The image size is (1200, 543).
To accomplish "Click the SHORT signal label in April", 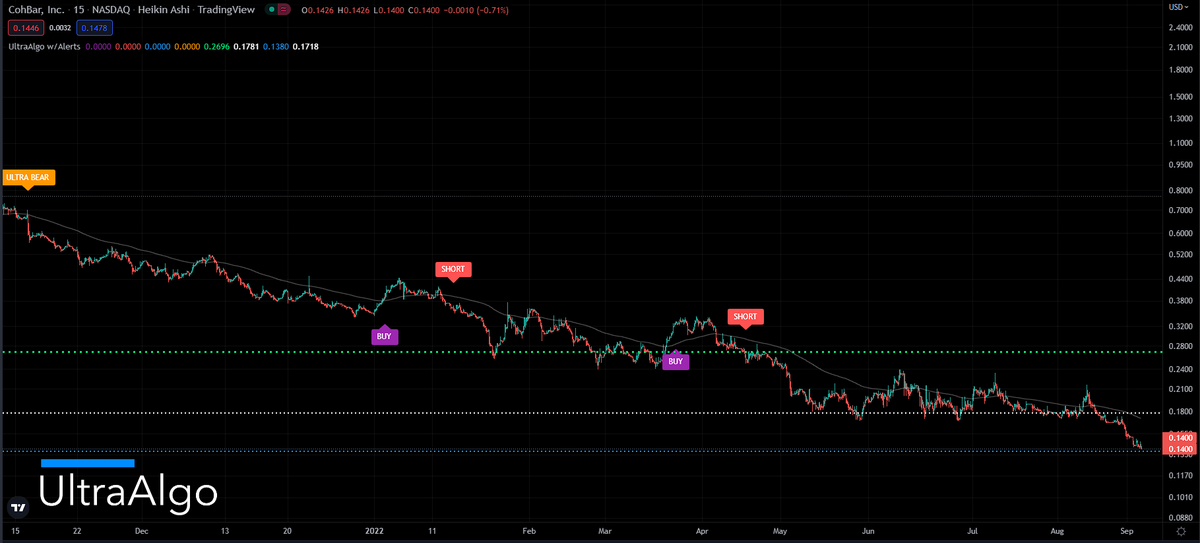I will 745,317.
